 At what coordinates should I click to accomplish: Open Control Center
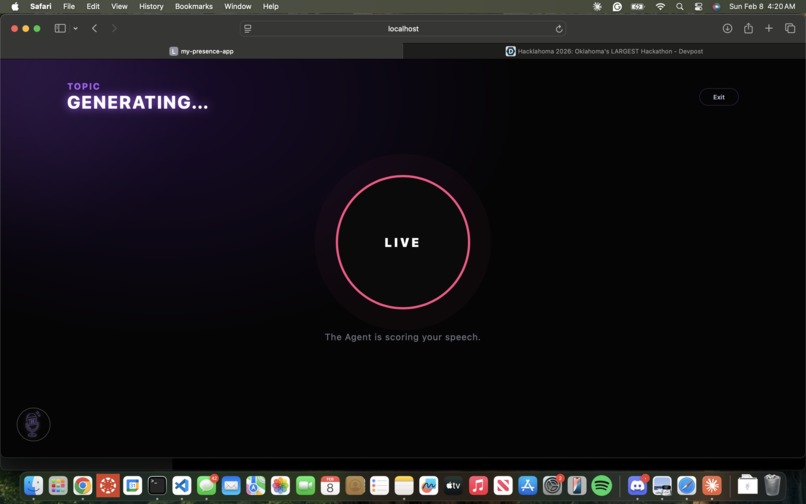tap(698, 6)
